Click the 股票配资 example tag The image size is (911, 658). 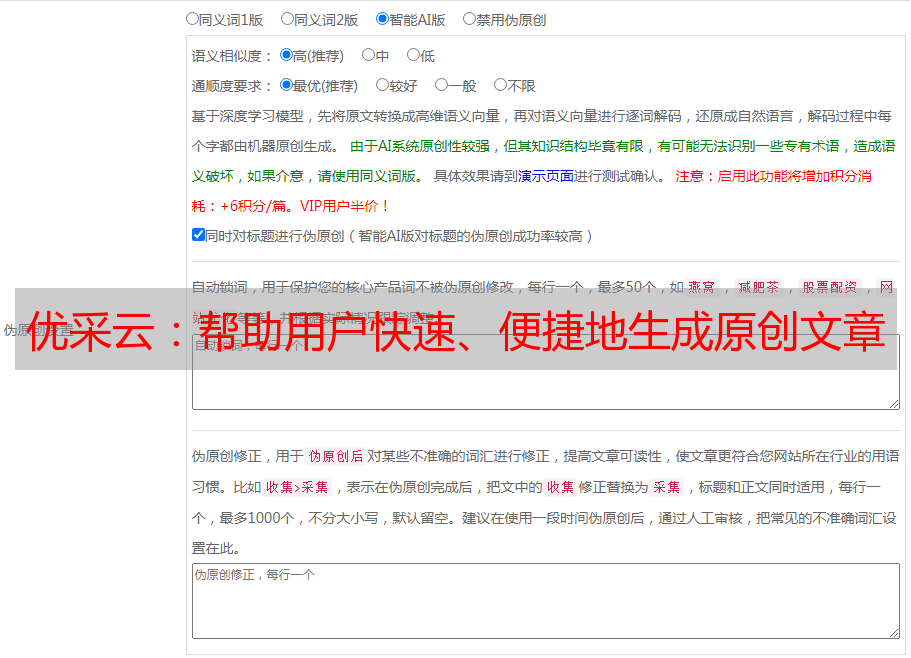tap(830, 287)
